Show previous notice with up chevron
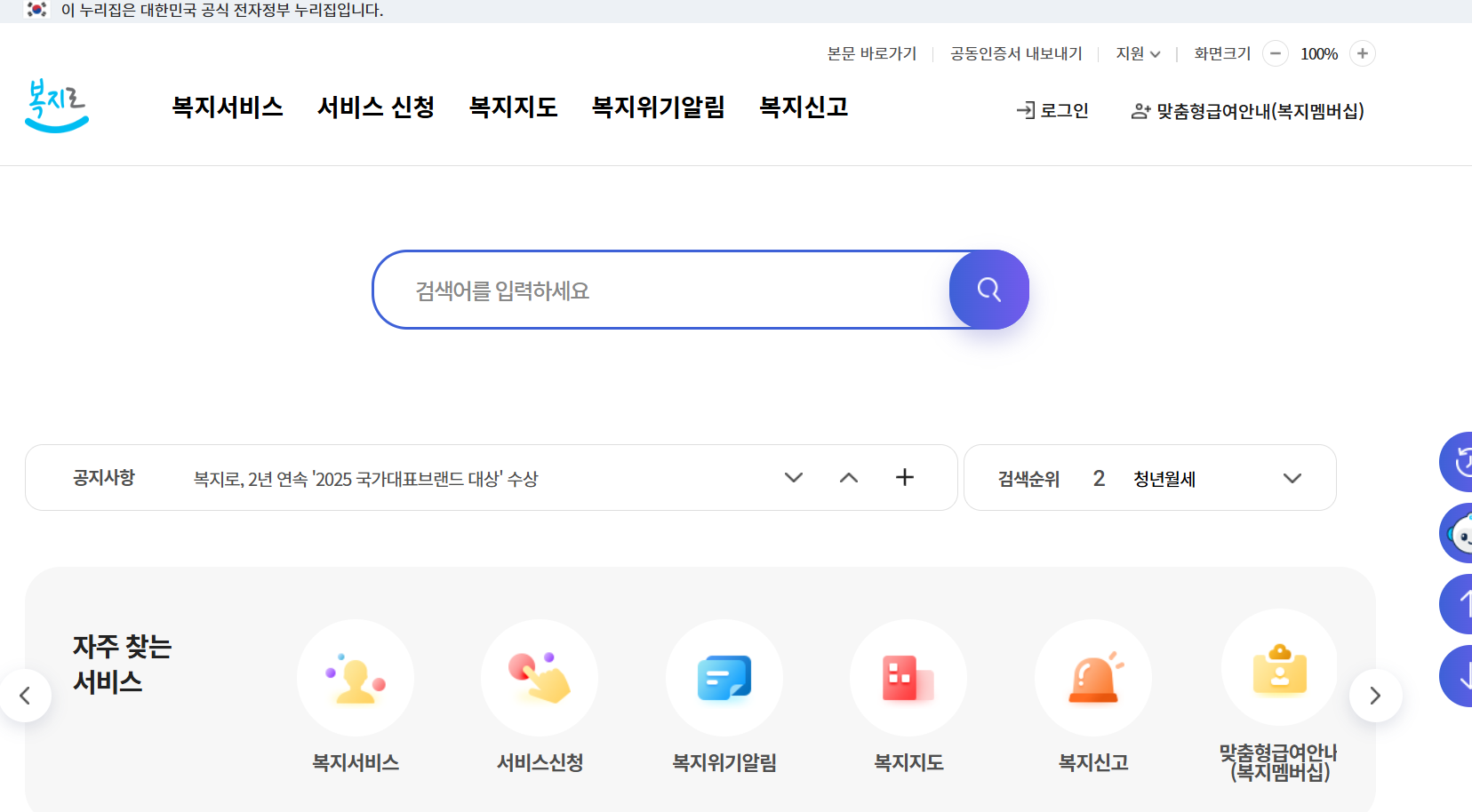The width and height of the screenshot is (1472, 812). click(849, 477)
